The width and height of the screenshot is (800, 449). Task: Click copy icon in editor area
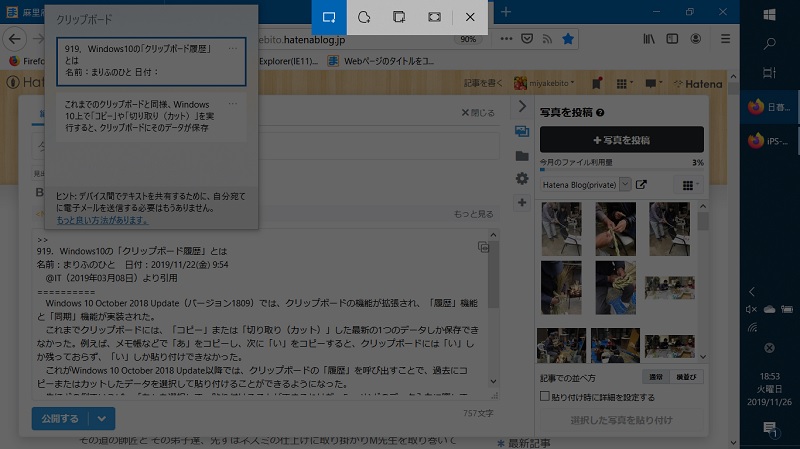pyautogui.click(x=483, y=247)
